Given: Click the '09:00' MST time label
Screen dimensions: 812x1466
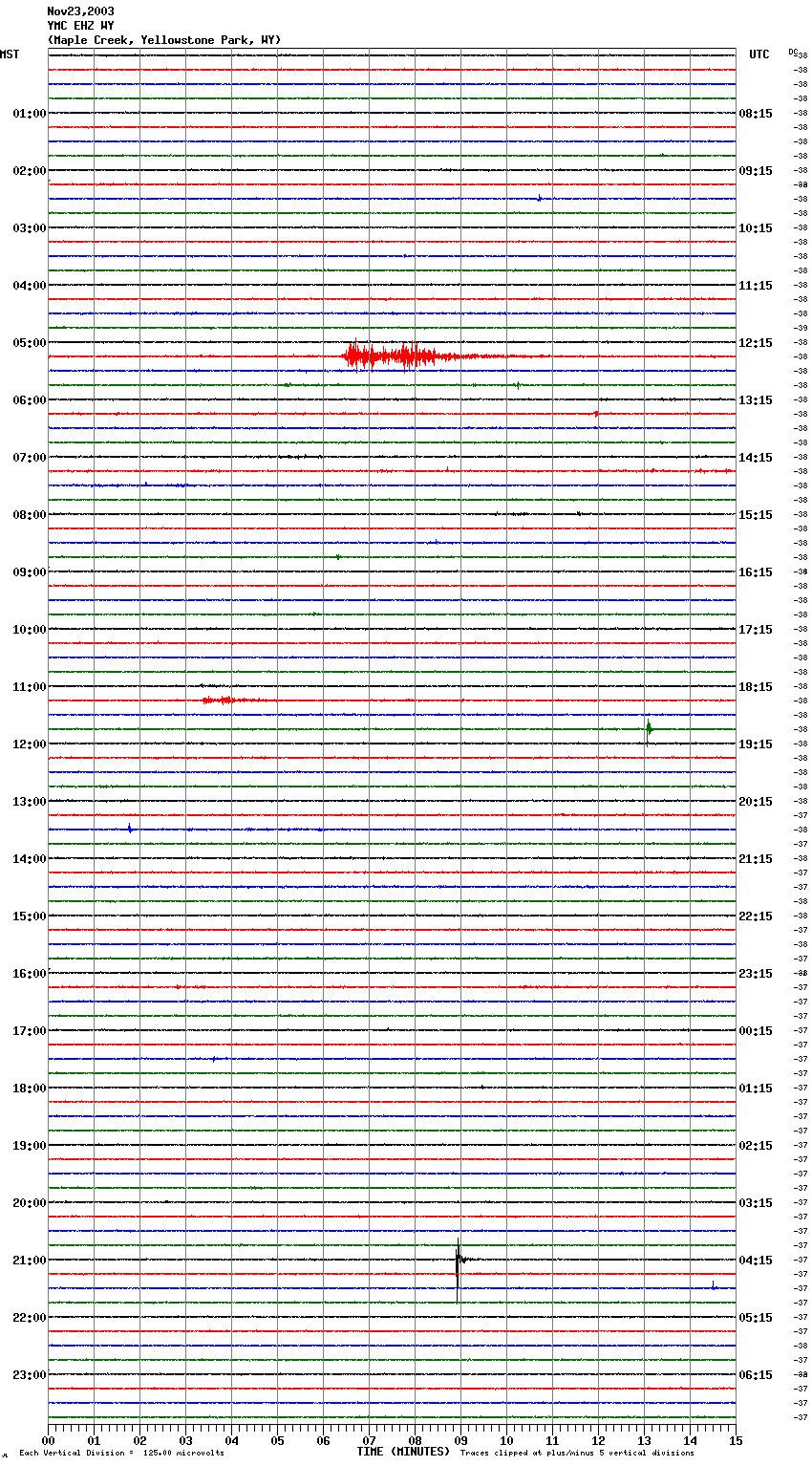Looking at the screenshot, I should [29, 572].
